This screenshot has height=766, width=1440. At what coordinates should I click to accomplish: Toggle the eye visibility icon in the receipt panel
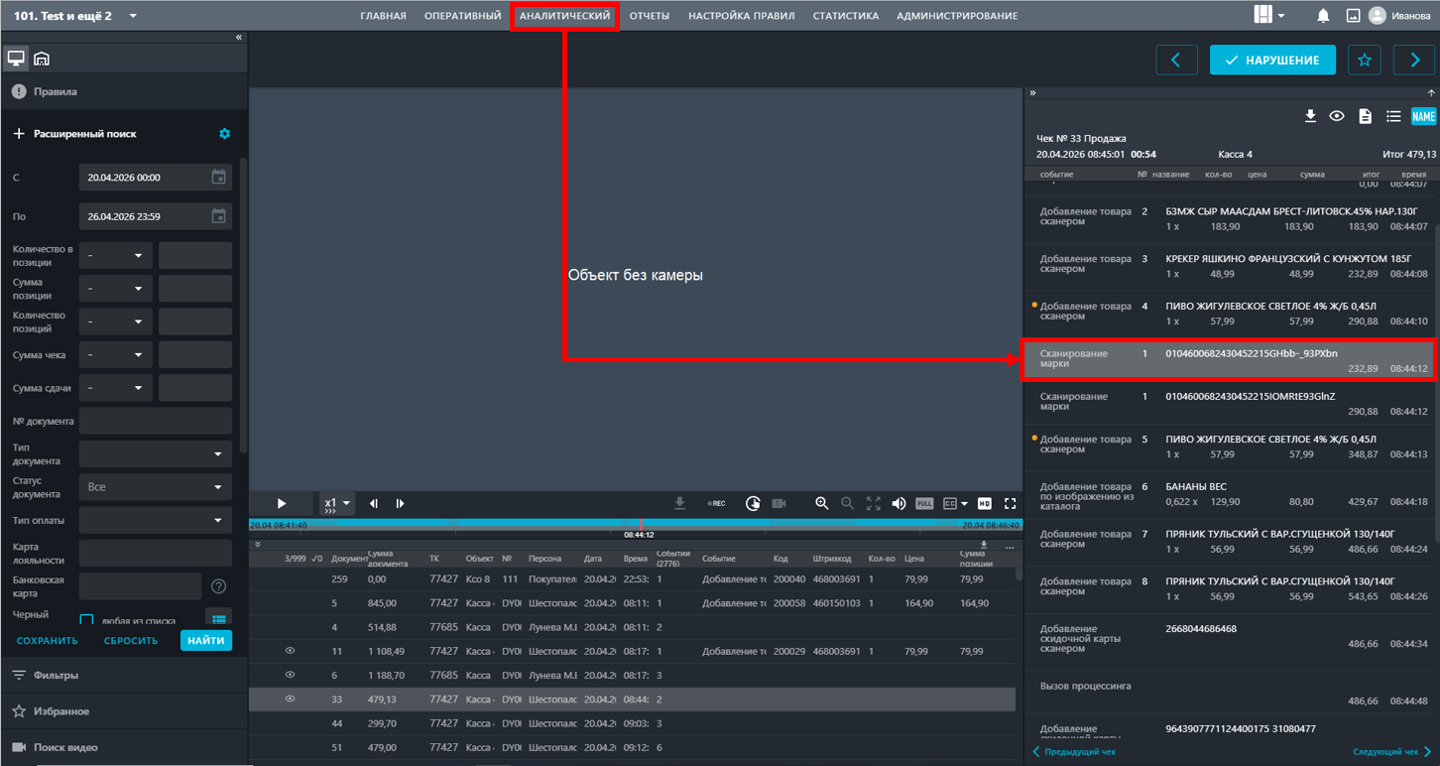coord(1337,116)
